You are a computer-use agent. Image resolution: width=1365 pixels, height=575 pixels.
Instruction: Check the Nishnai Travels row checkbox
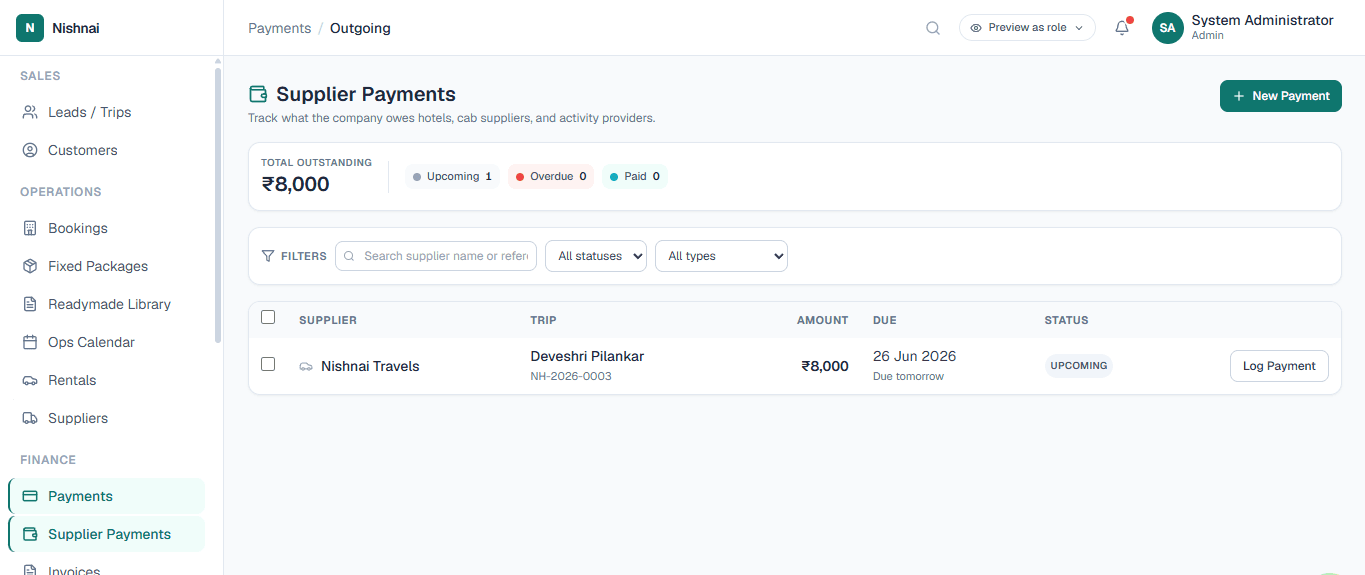pos(268,364)
